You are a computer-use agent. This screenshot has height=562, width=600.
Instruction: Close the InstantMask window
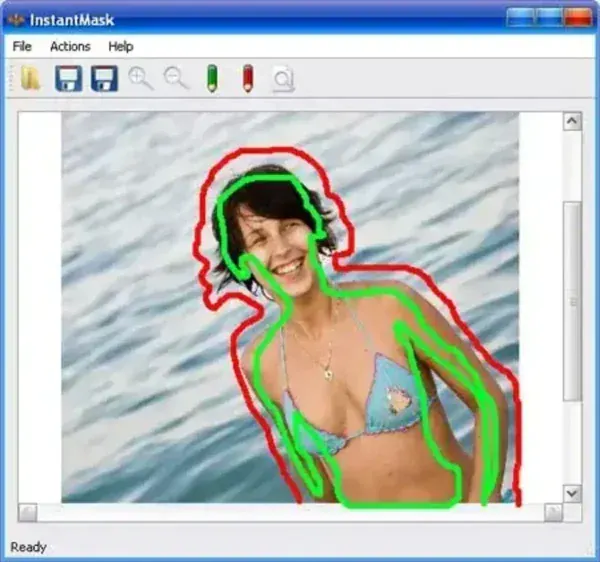point(577,16)
